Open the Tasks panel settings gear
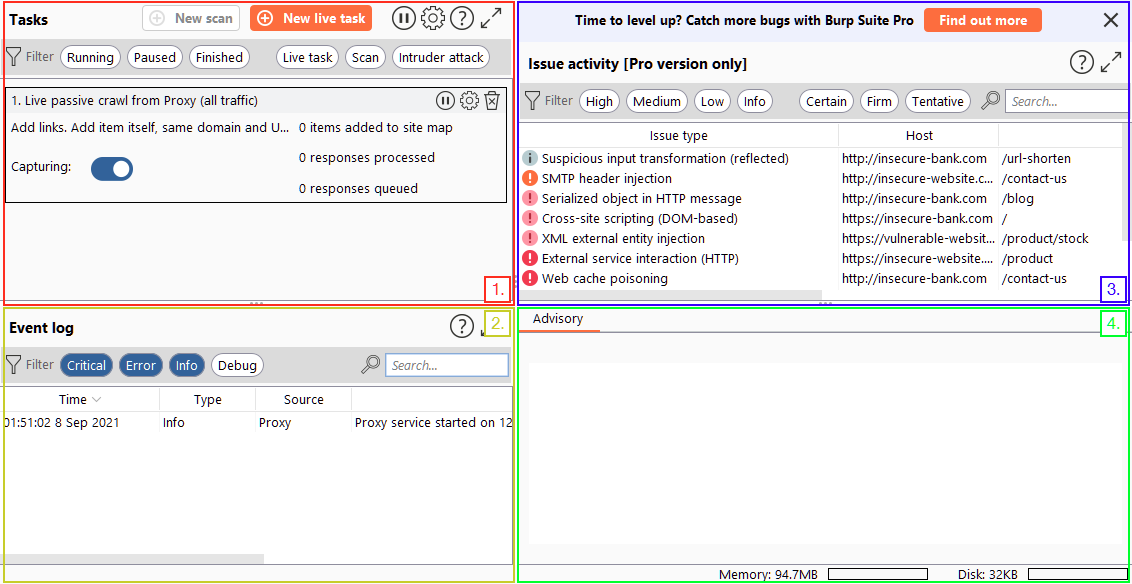The height and width of the screenshot is (584, 1132). click(433, 17)
